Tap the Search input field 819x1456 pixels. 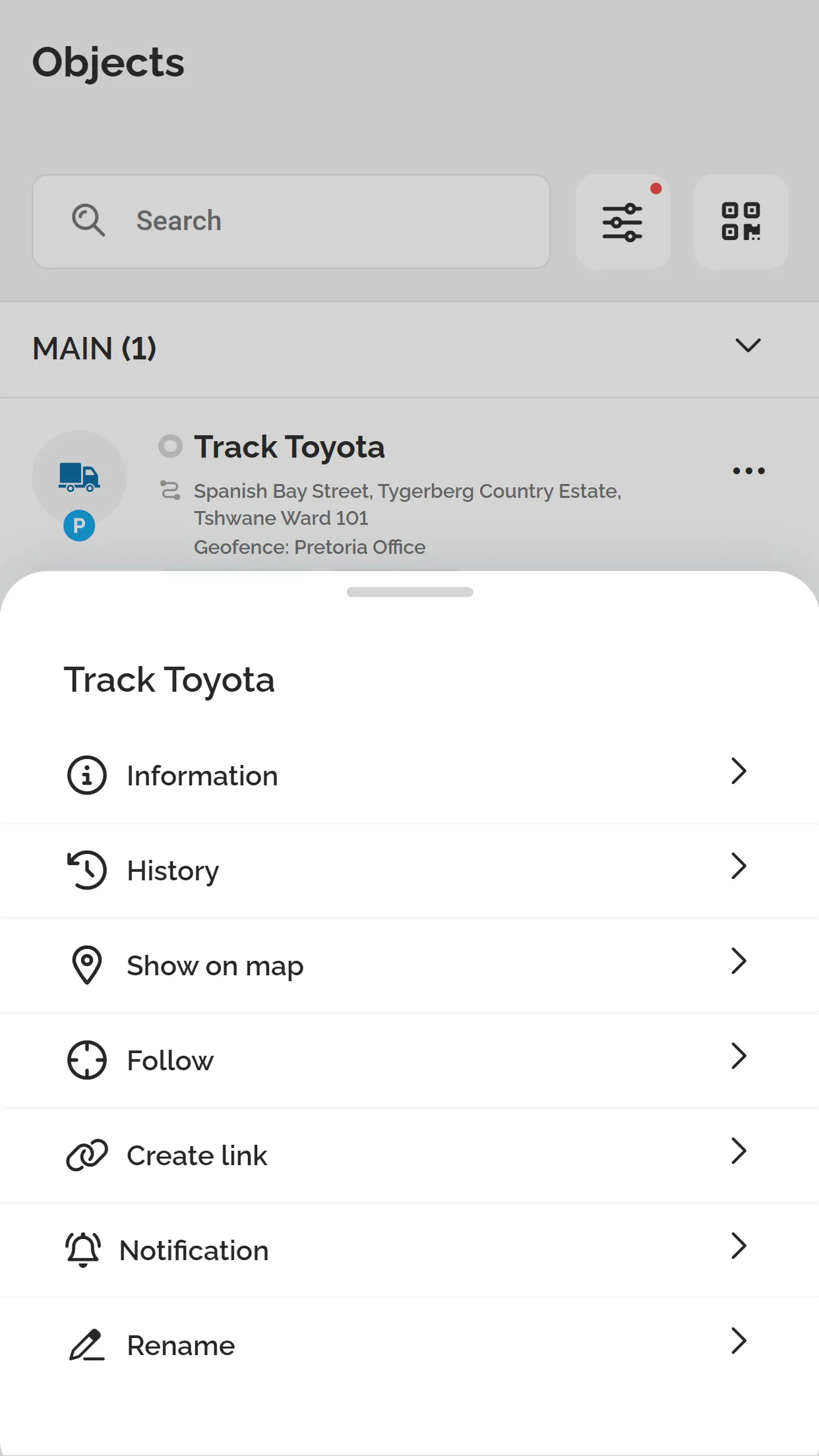(290, 221)
